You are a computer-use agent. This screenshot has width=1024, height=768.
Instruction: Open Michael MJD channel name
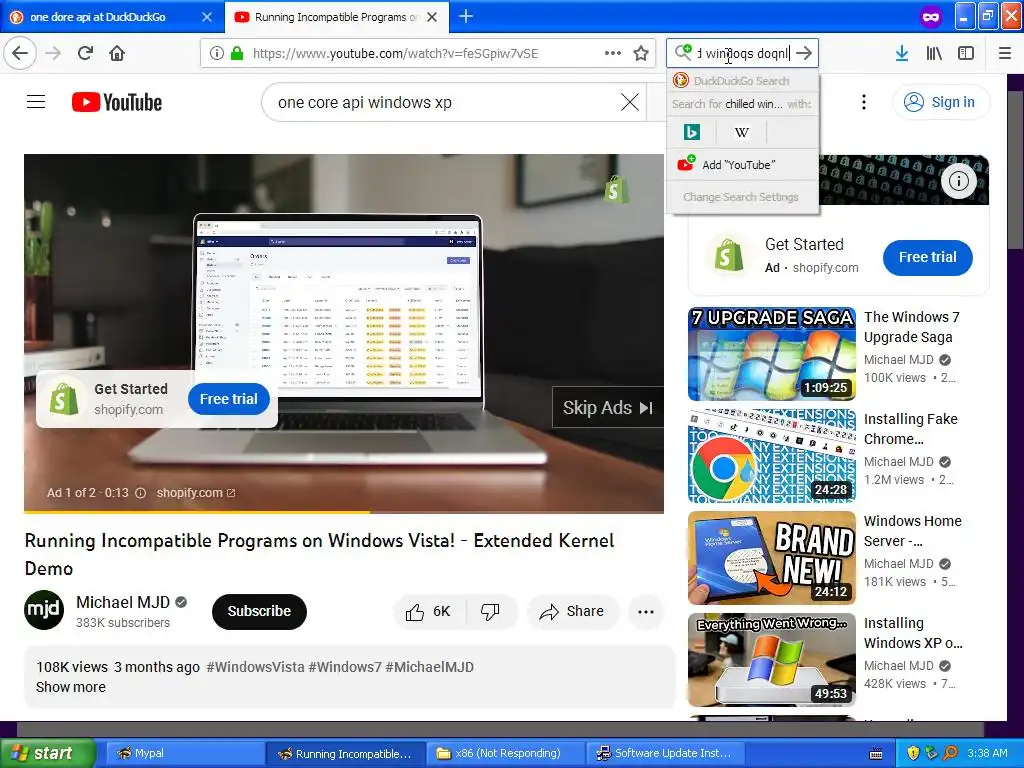pos(123,602)
